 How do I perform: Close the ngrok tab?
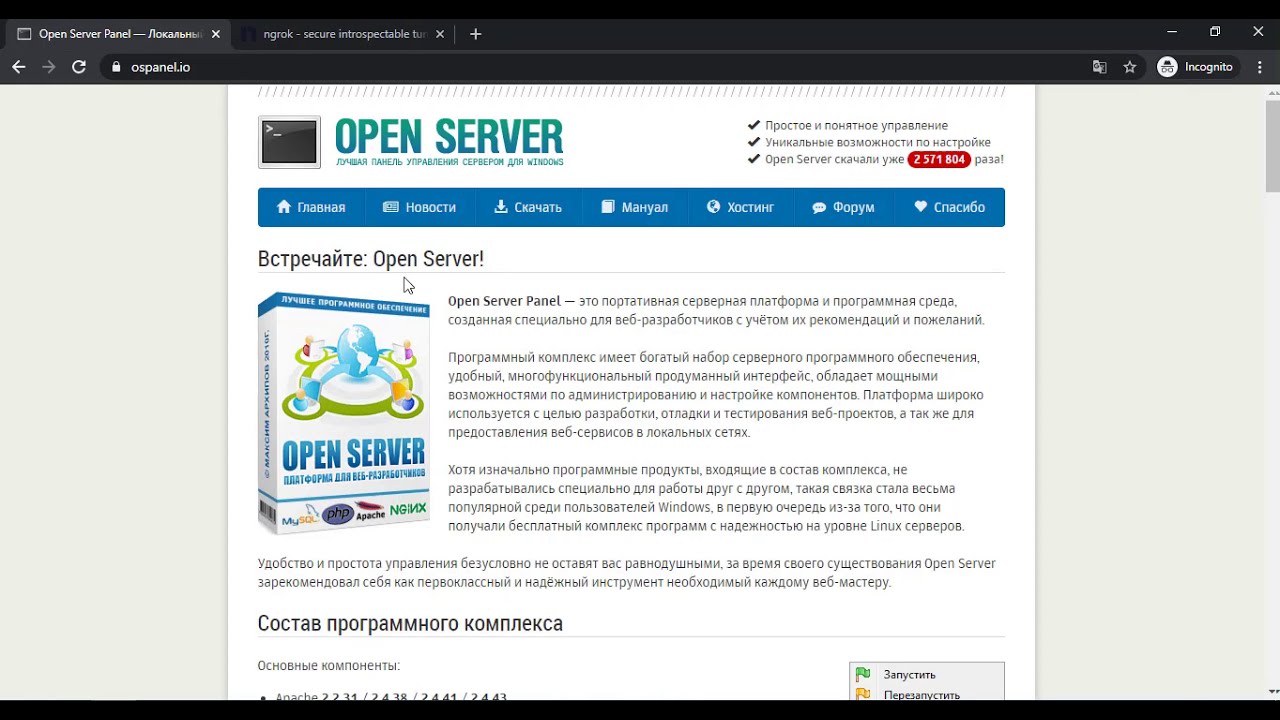click(440, 34)
